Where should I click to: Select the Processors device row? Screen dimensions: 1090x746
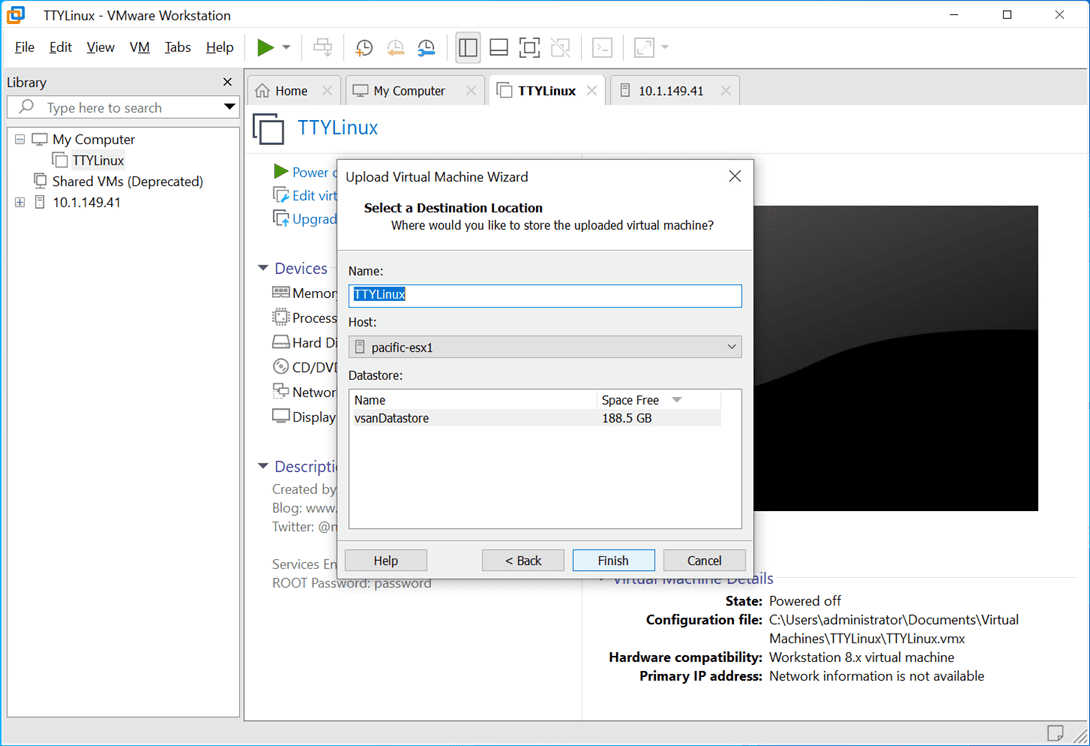(304, 318)
